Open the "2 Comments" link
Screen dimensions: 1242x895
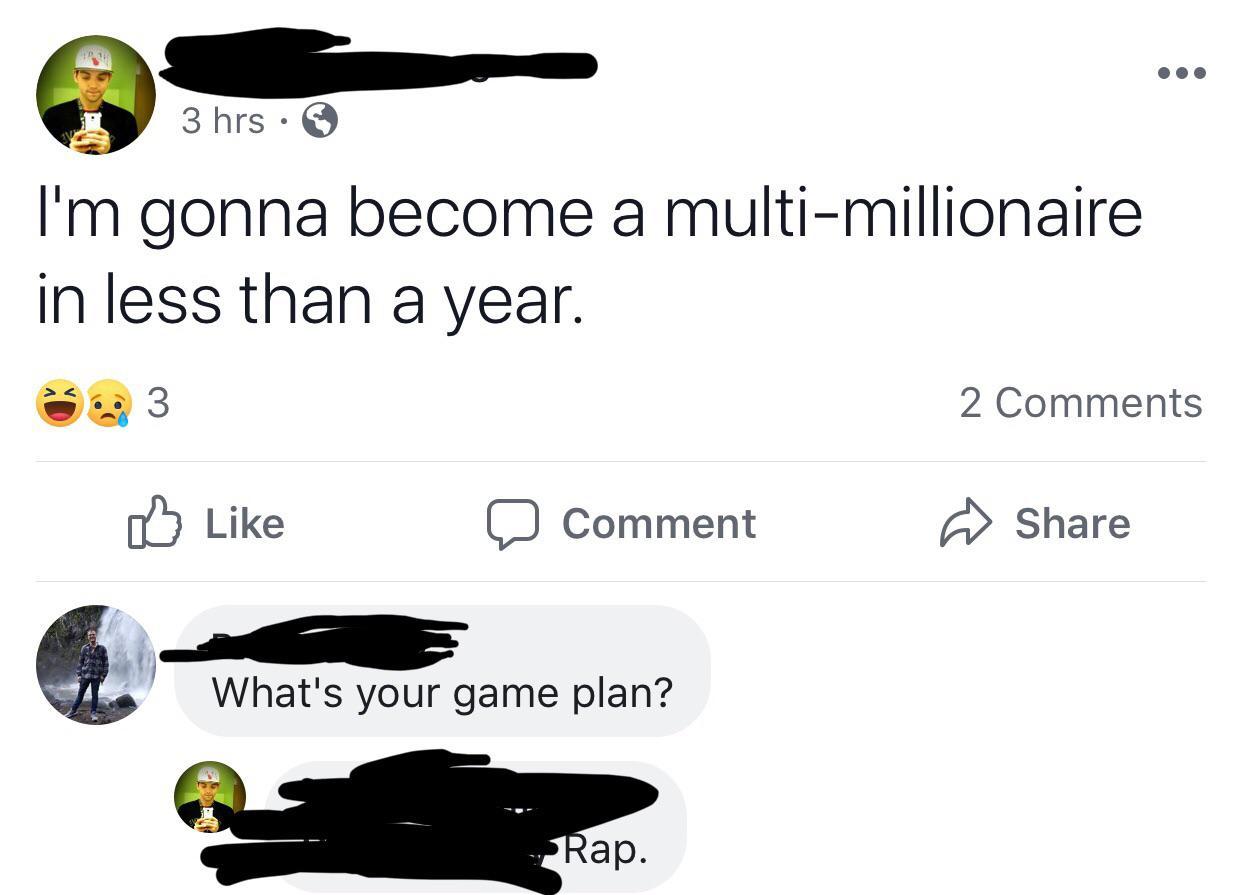pyautogui.click(x=1080, y=403)
